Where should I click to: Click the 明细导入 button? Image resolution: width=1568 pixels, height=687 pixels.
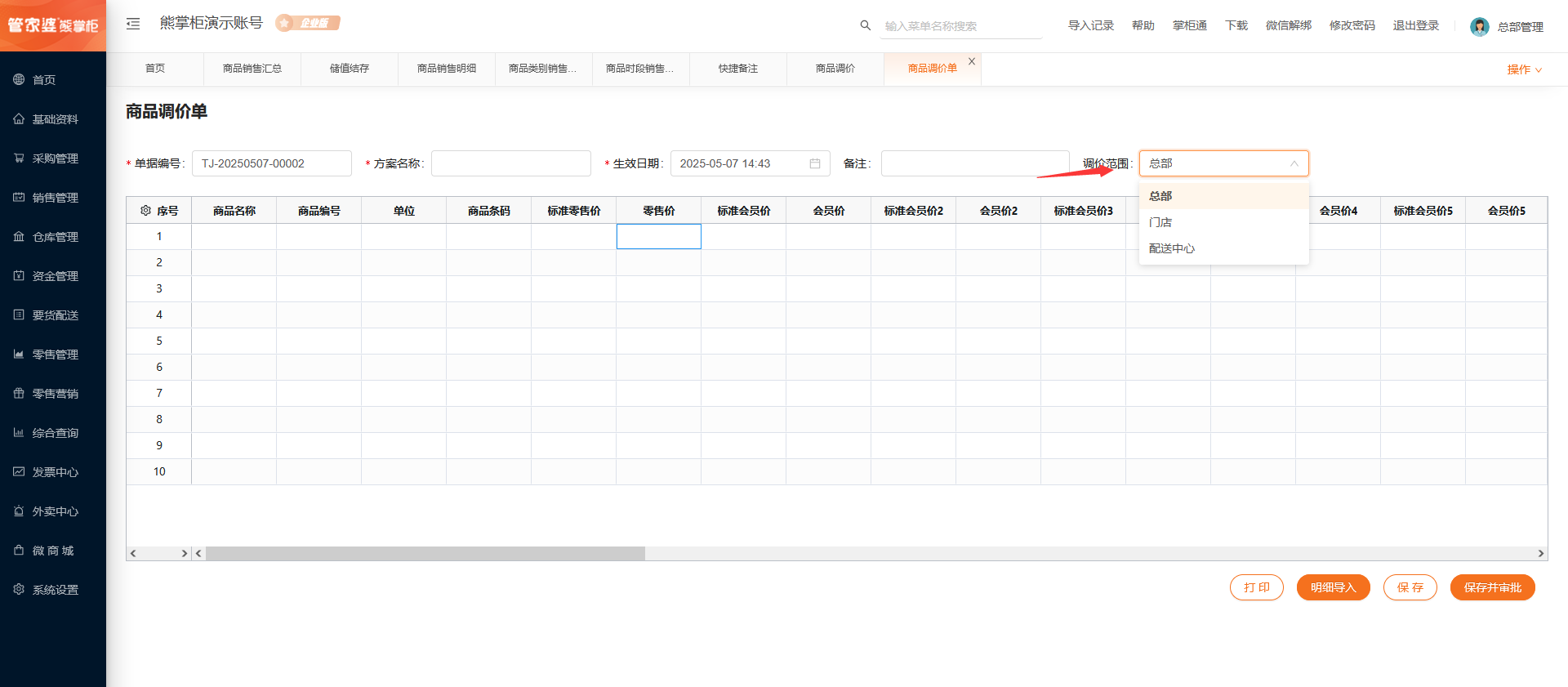(1334, 587)
